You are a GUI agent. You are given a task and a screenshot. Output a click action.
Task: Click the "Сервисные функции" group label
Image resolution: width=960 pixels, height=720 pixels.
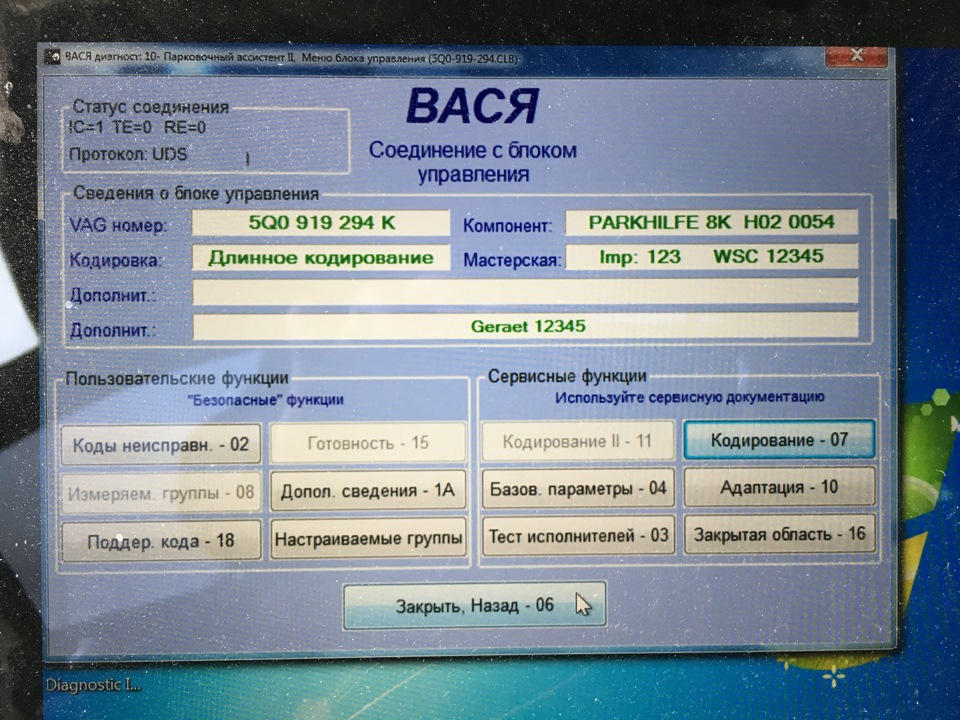(567, 376)
